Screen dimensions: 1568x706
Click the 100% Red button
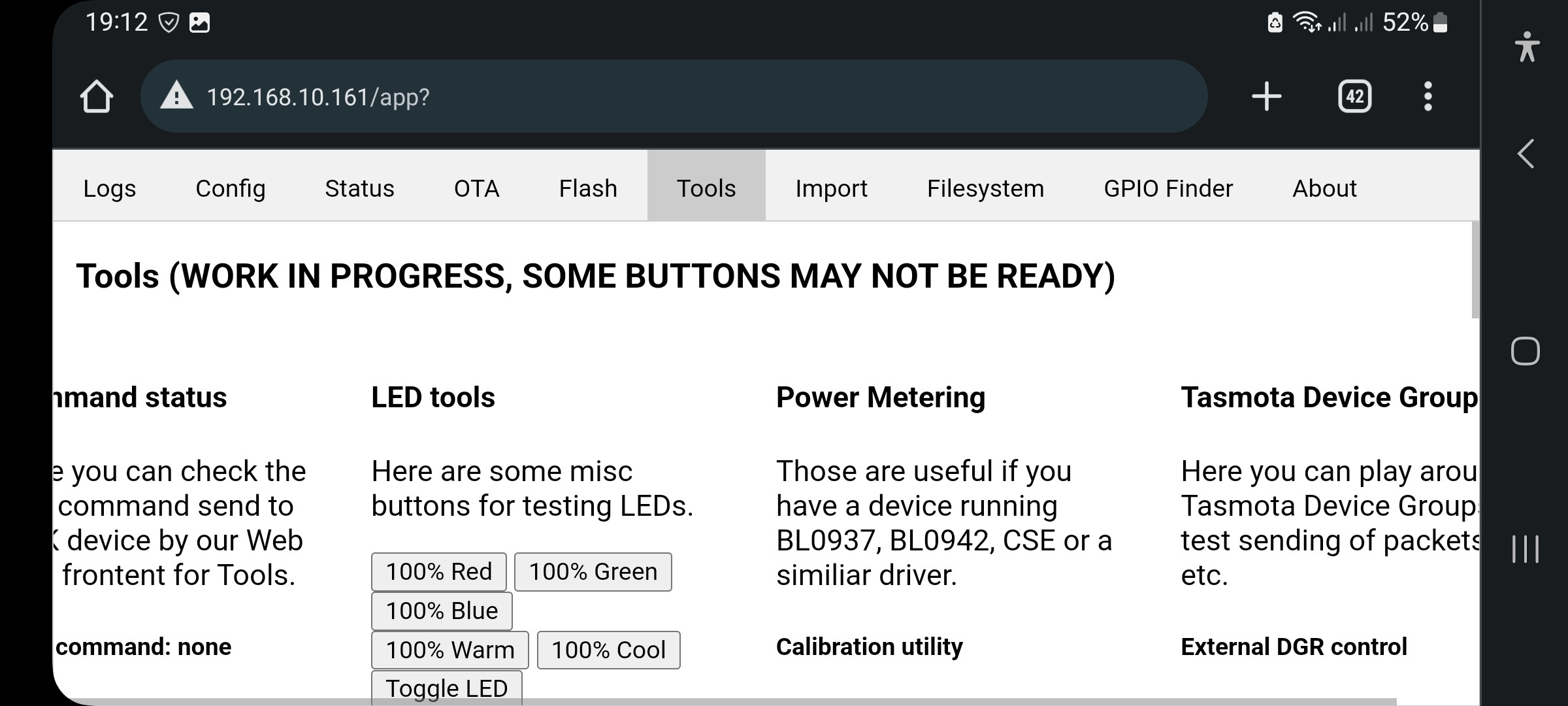438,572
